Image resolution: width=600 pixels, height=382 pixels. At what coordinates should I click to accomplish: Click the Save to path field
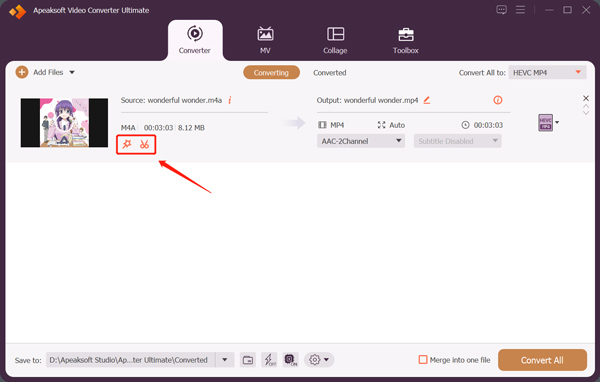(x=130, y=360)
